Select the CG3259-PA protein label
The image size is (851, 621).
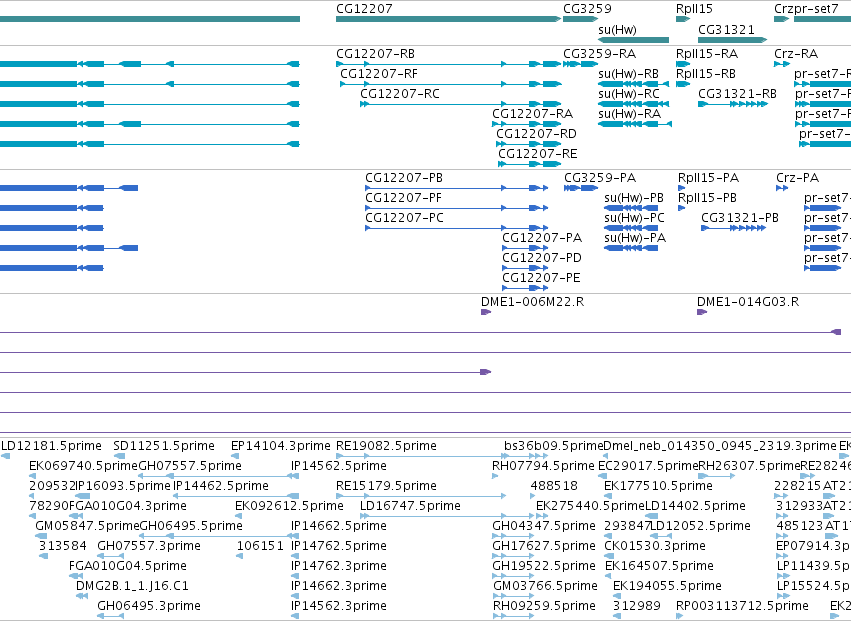(600, 178)
